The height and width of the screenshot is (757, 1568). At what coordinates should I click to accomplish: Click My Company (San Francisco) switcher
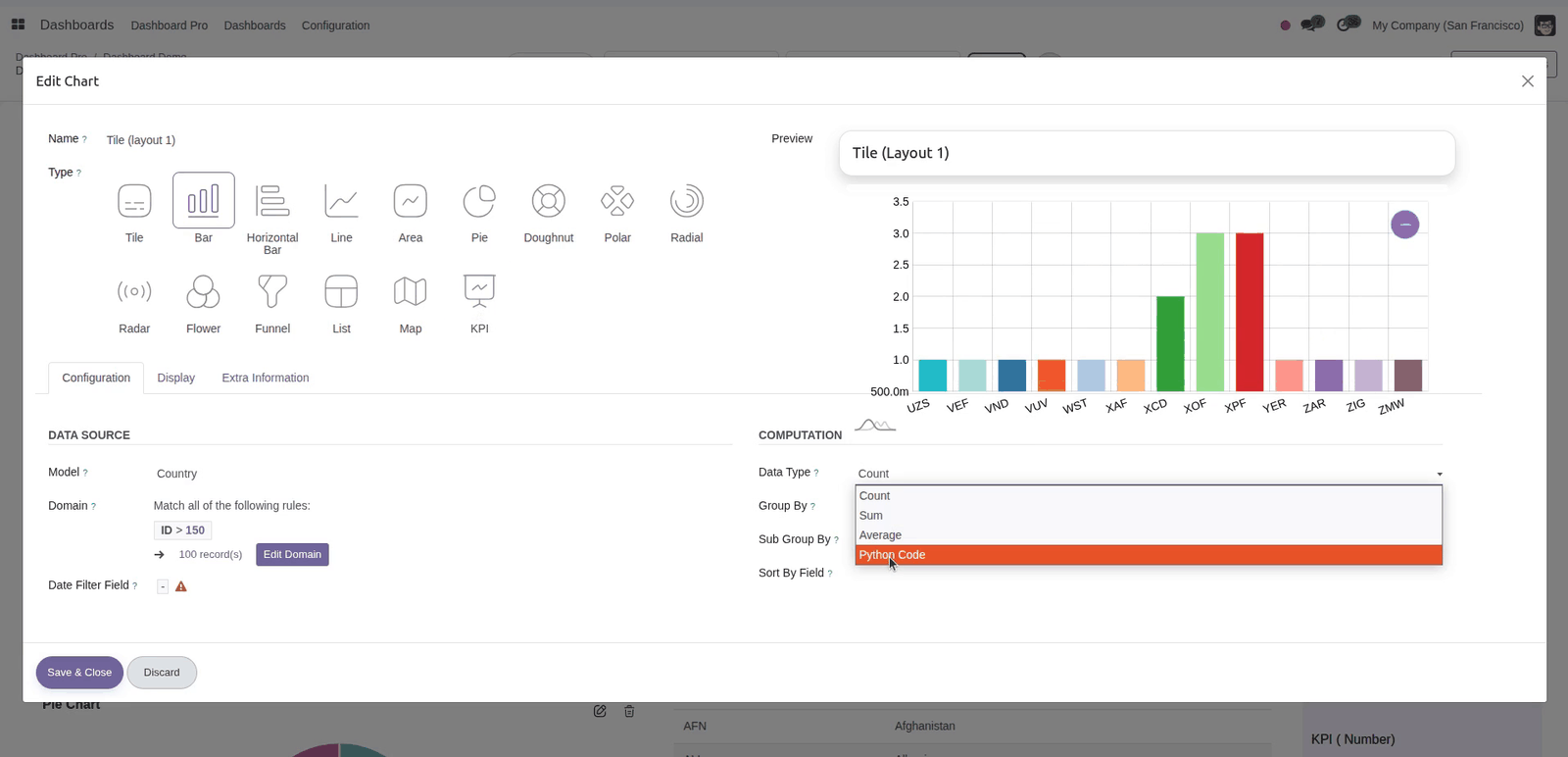1447,25
